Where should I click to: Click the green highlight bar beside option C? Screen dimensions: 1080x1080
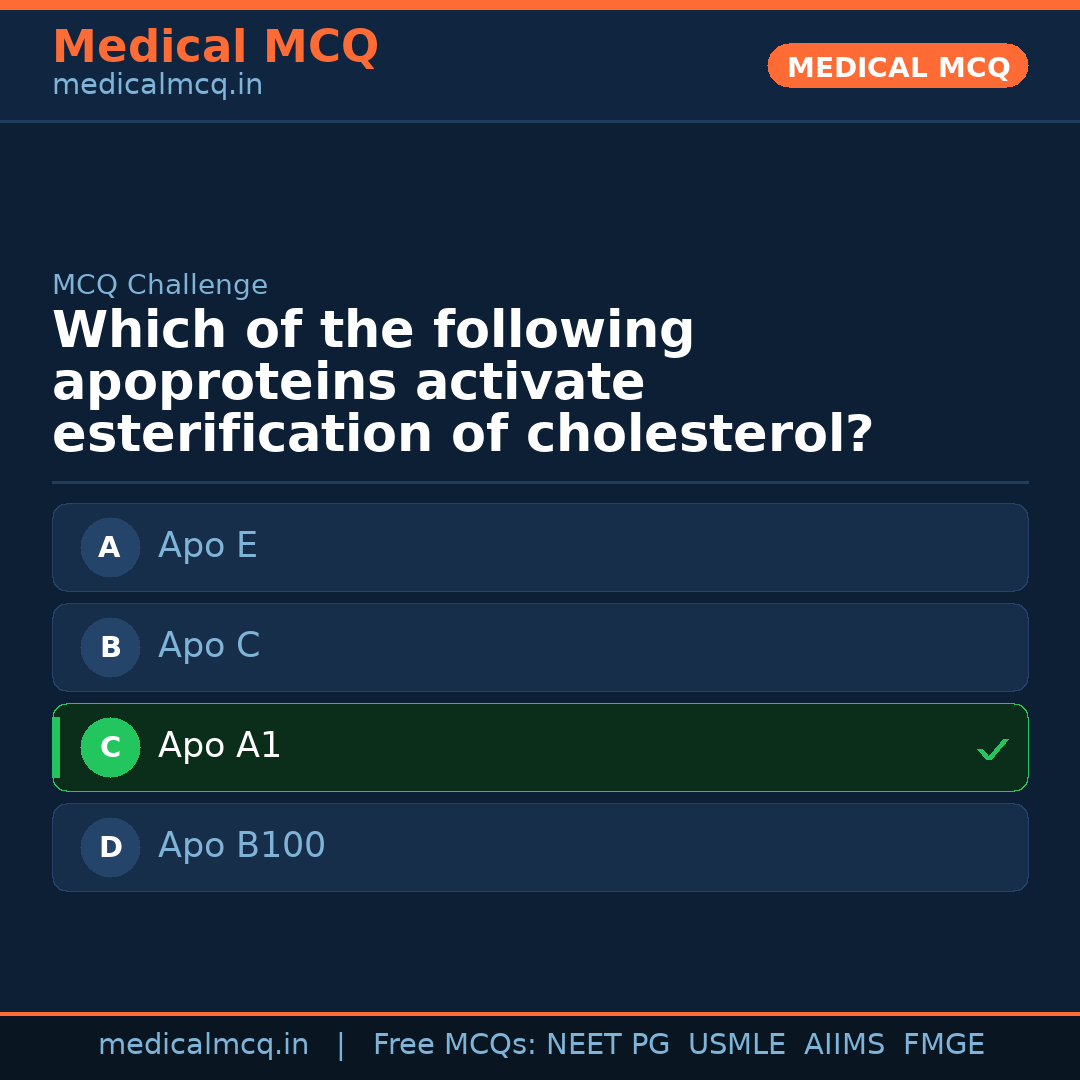pos(57,747)
